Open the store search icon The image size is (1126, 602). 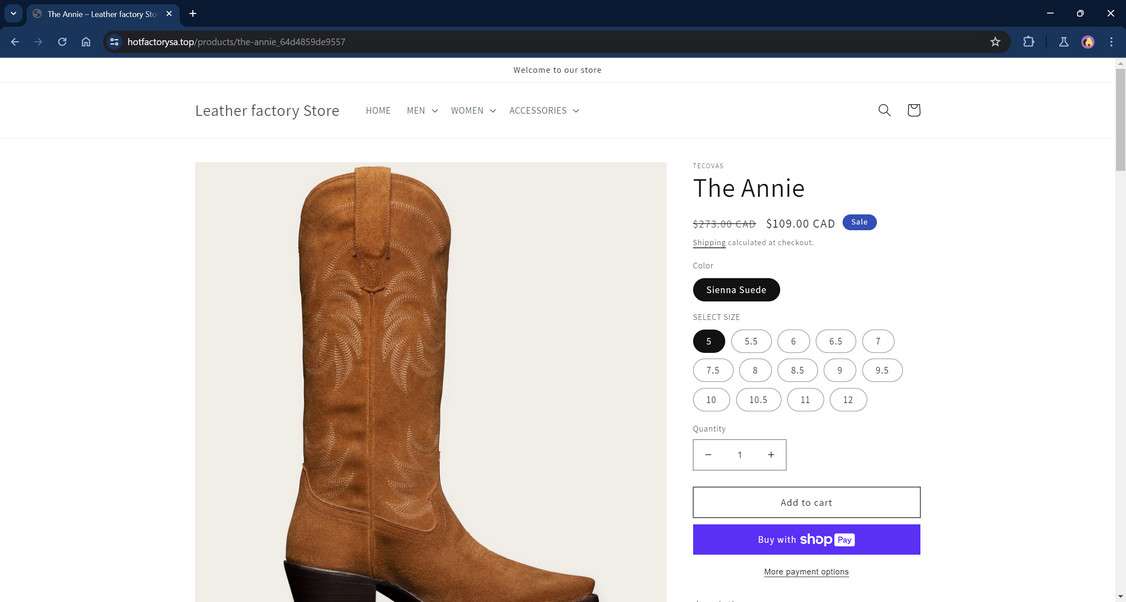point(884,110)
